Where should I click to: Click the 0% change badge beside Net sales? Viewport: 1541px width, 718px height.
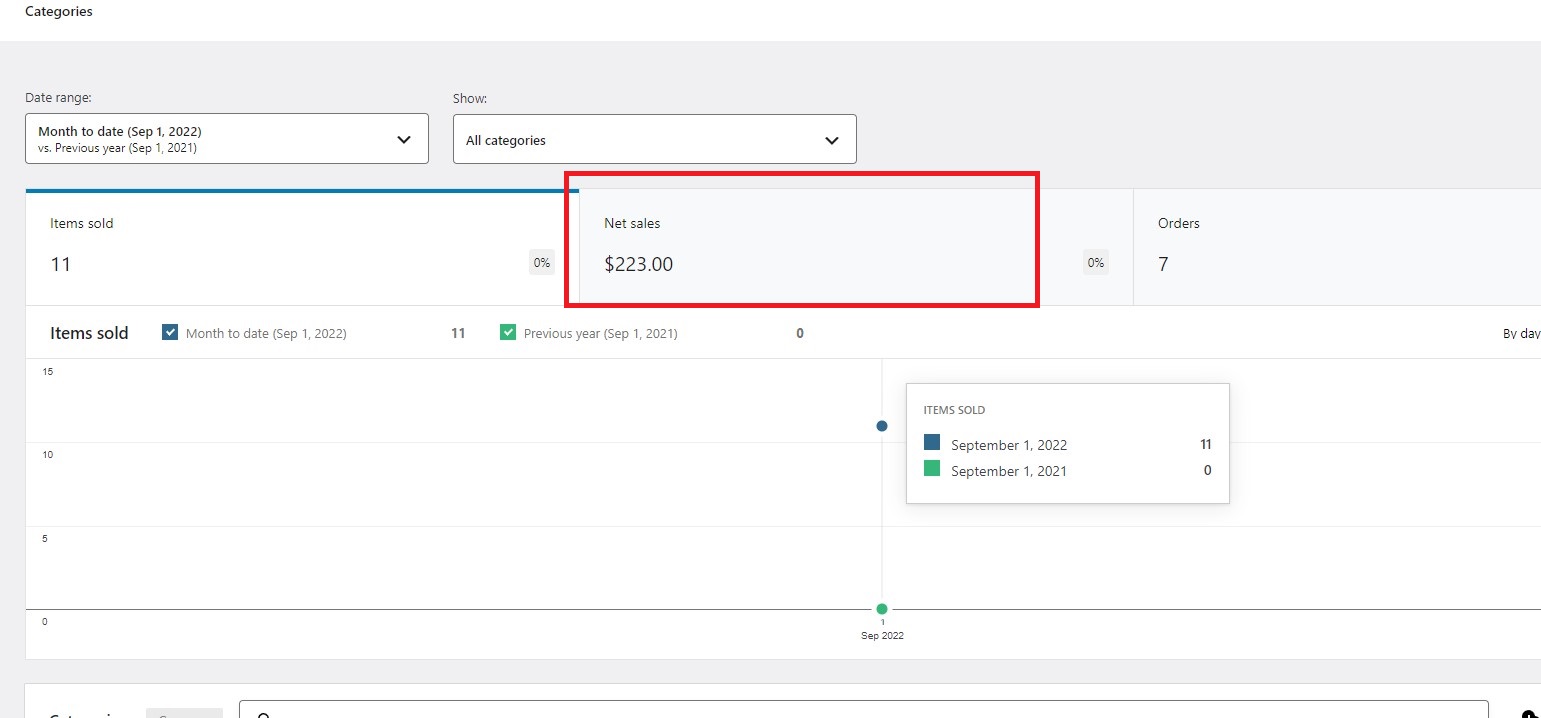pyautogui.click(x=1095, y=262)
